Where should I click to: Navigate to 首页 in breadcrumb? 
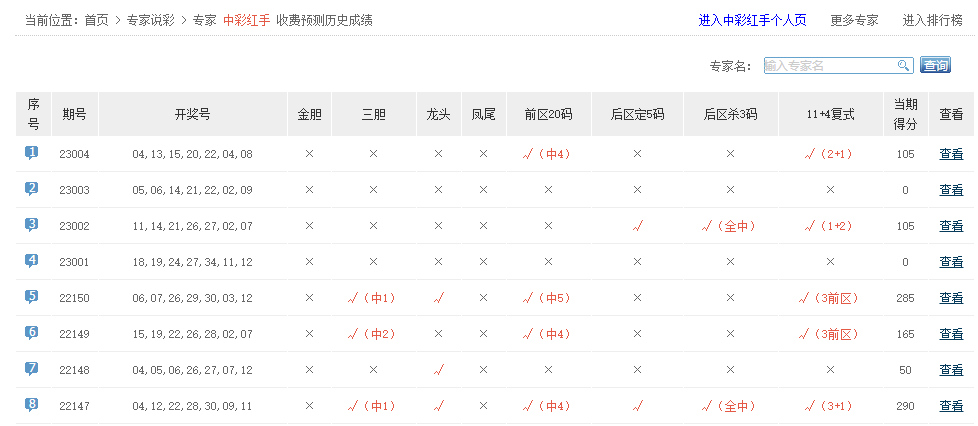click(x=96, y=20)
